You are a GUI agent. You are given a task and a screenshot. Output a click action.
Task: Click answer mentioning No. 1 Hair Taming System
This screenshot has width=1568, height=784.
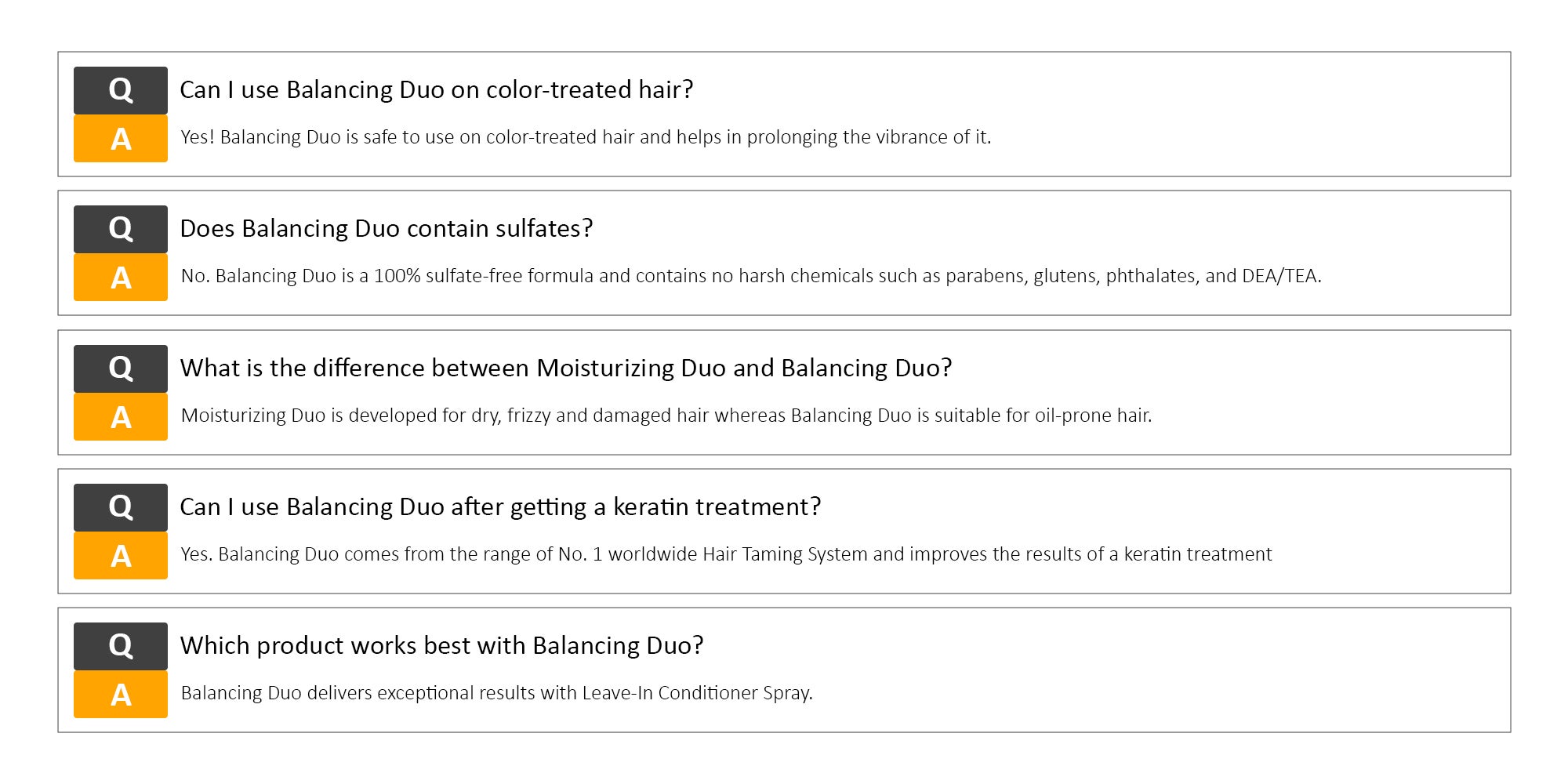726,554
